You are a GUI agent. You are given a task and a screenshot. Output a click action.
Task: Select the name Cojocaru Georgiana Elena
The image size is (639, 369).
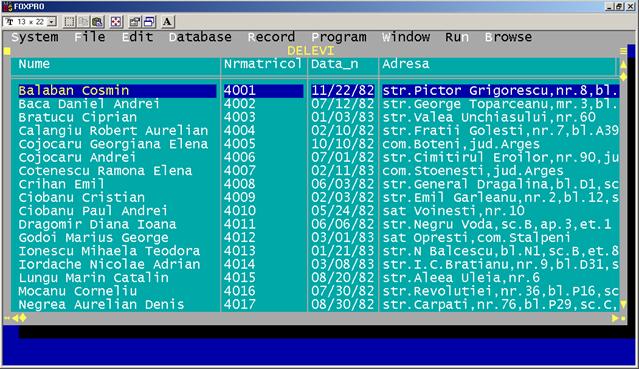click(x=113, y=144)
